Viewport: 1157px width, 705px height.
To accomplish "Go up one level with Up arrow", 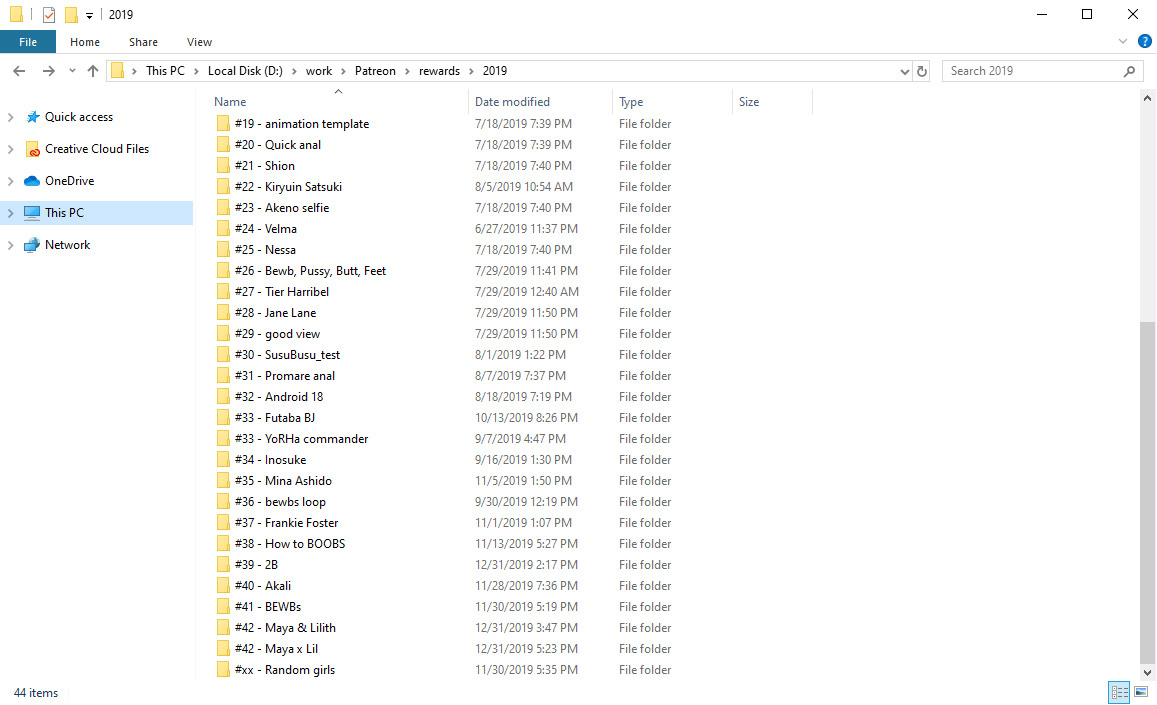I will pyautogui.click(x=92, y=71).
